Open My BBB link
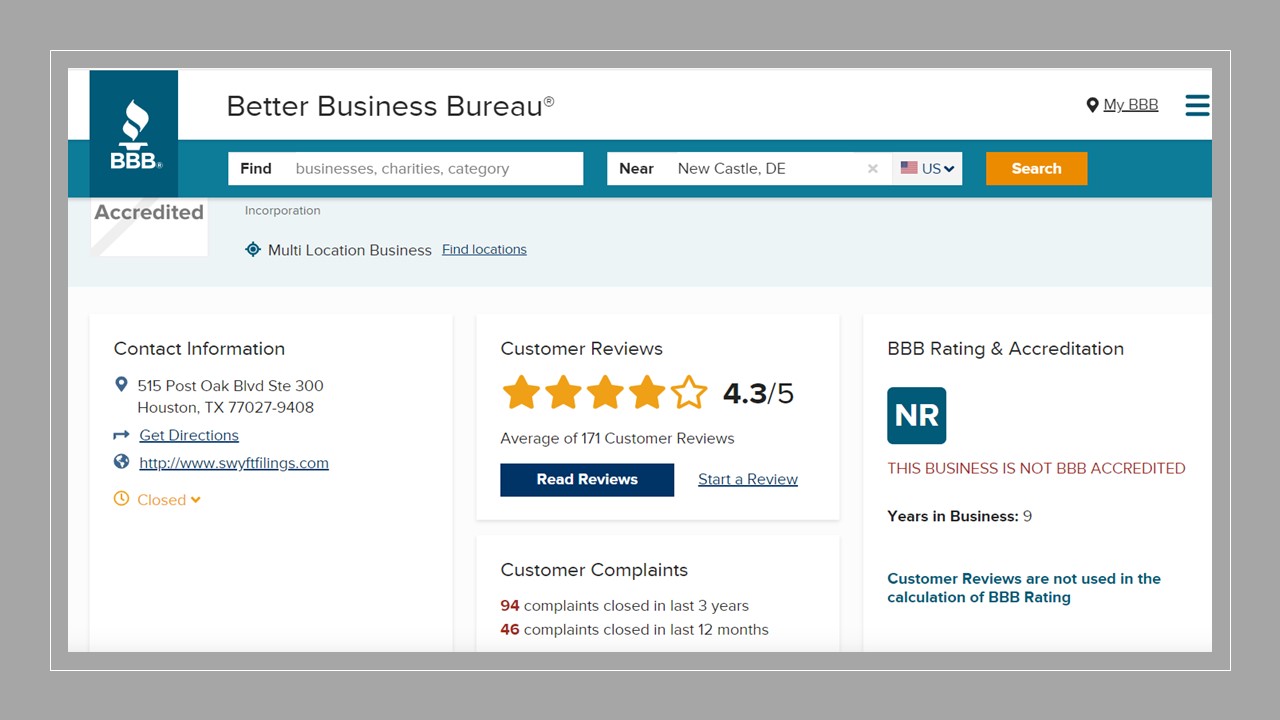Screen dimensions: 1280x720 1130,105
